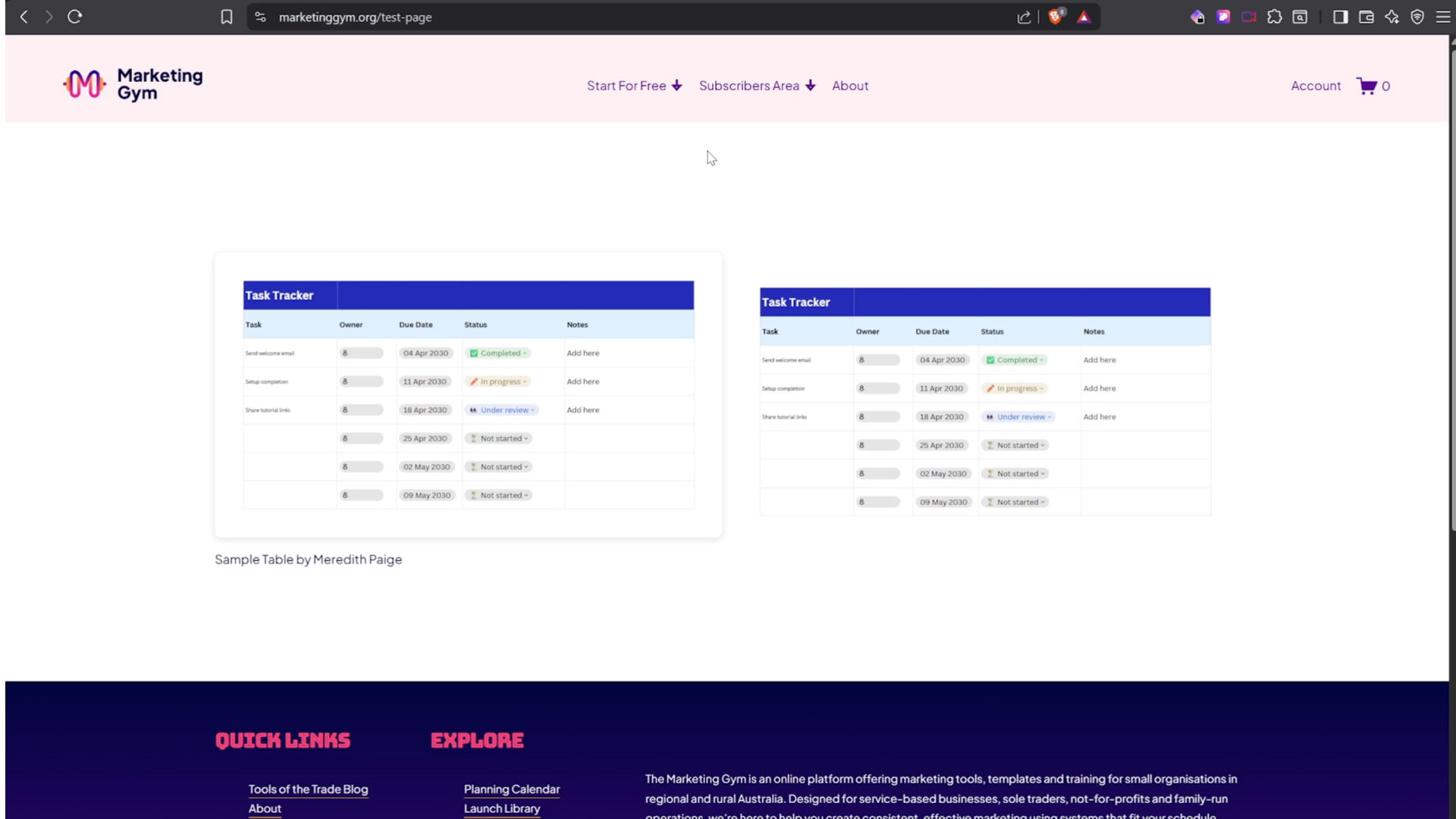Open the Brave Rewards triangle icon
The height and width of the screenshot is (819, 1456).
pyautogui.click(x=1084, y=17)
